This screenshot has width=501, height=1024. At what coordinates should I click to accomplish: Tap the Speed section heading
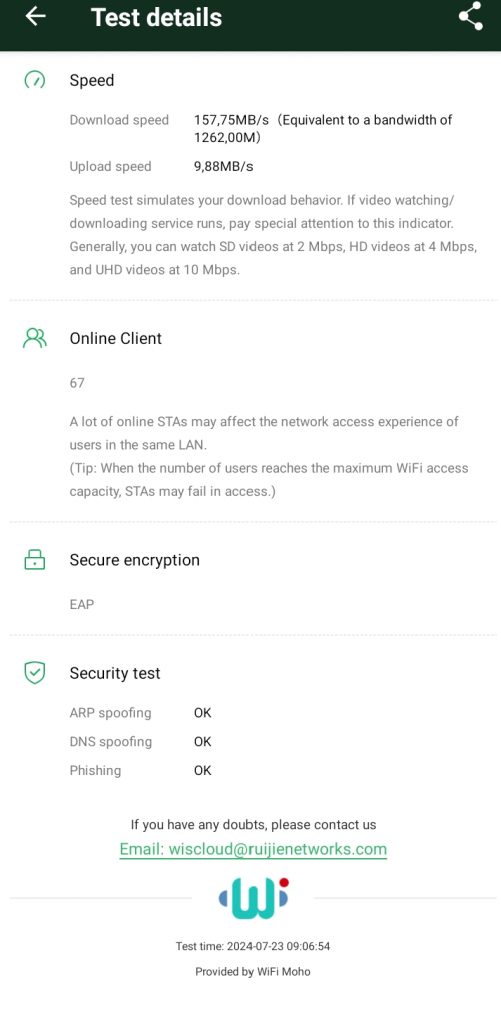pos(92,80)
